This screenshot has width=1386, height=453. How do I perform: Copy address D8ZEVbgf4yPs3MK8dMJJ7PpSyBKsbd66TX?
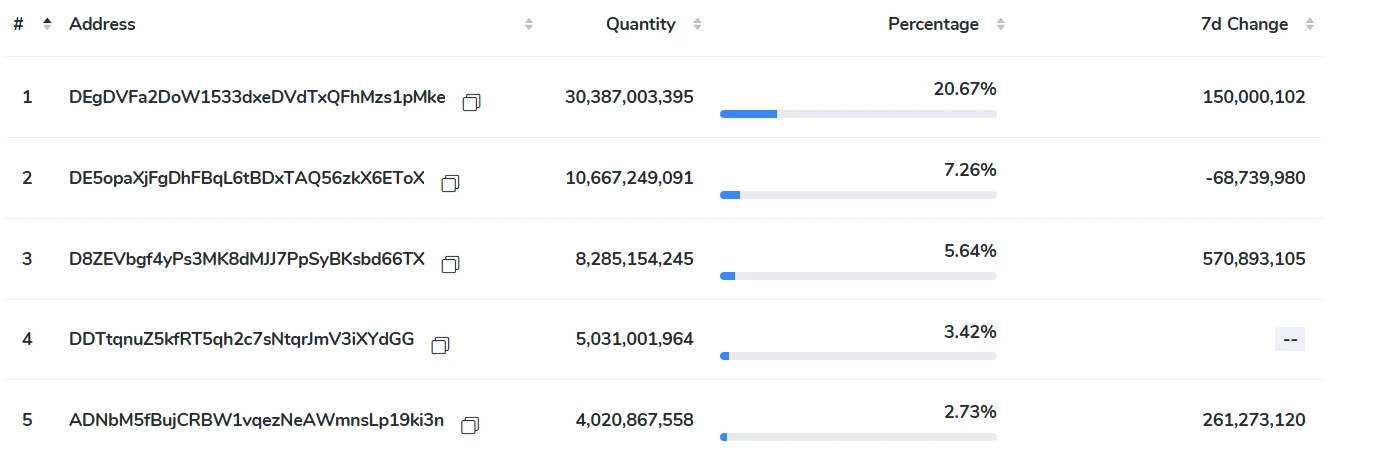coord(451,264)
